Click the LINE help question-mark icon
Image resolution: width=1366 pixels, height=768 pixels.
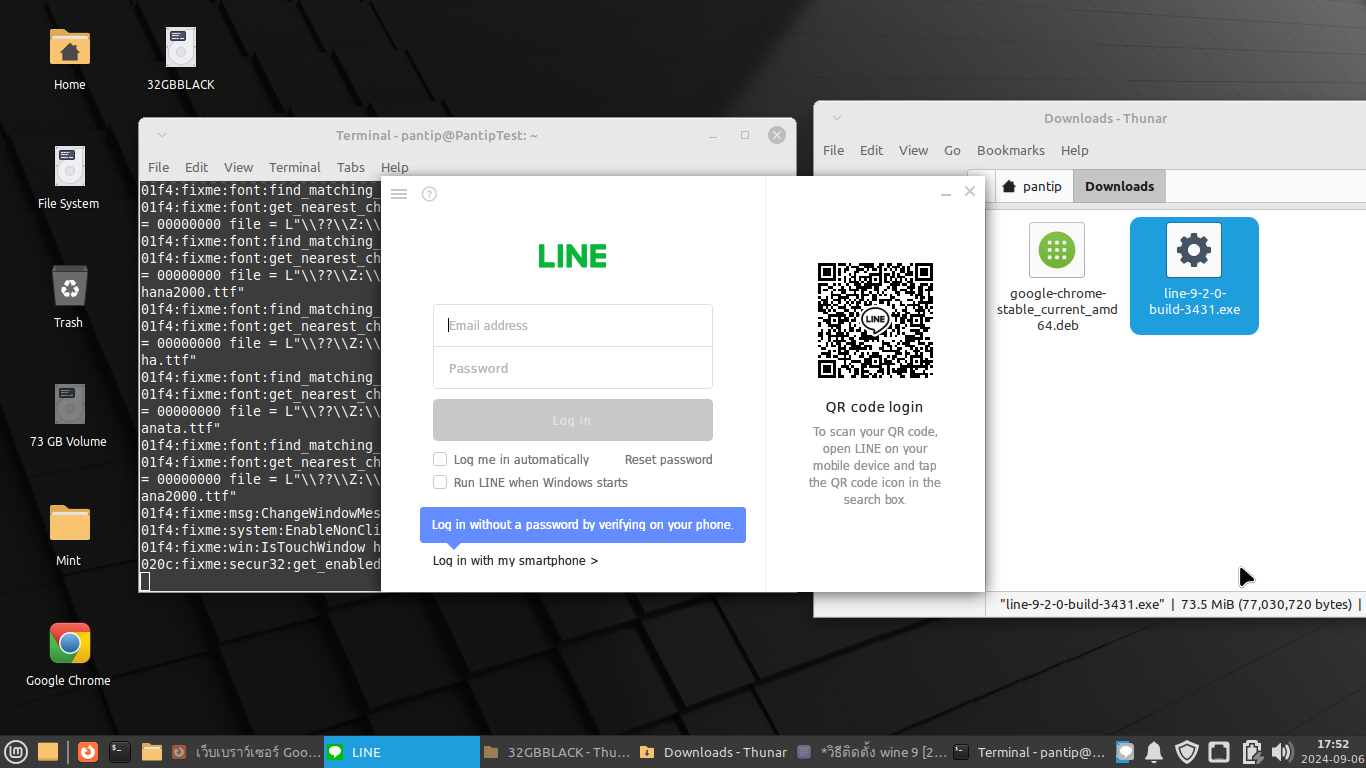click(429, 194)
